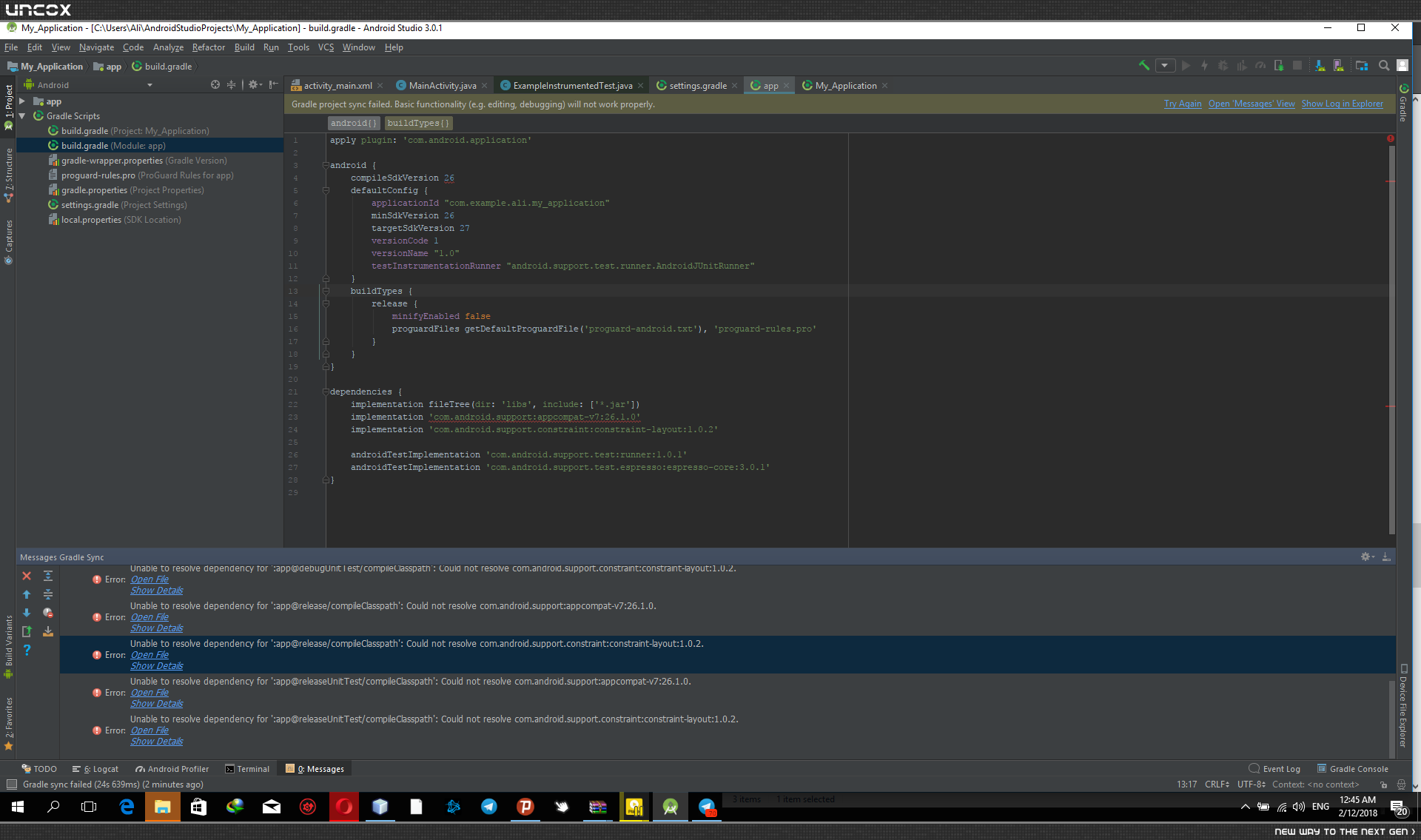The width and height of the screenshot is (1421, 840).
Task: Open the Event Log
Action: (1274, 769)
